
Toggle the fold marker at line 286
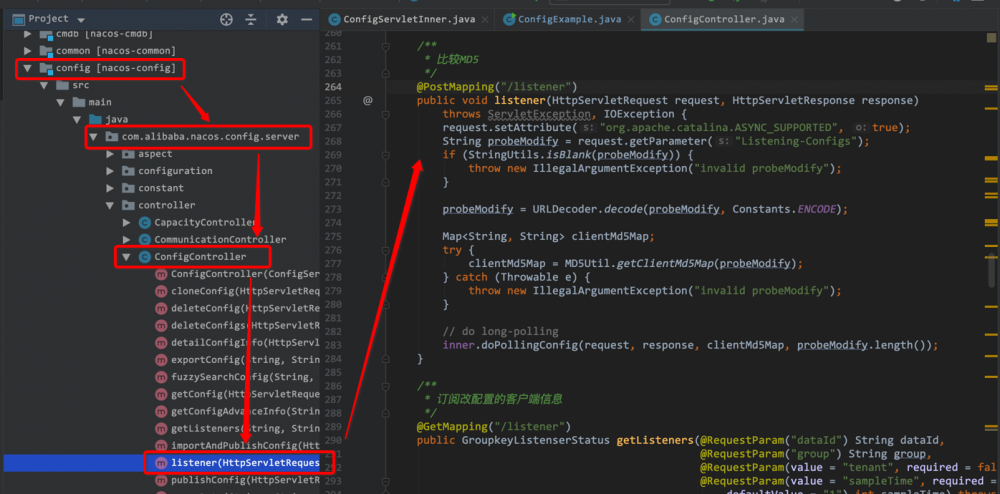pos(386,386)
